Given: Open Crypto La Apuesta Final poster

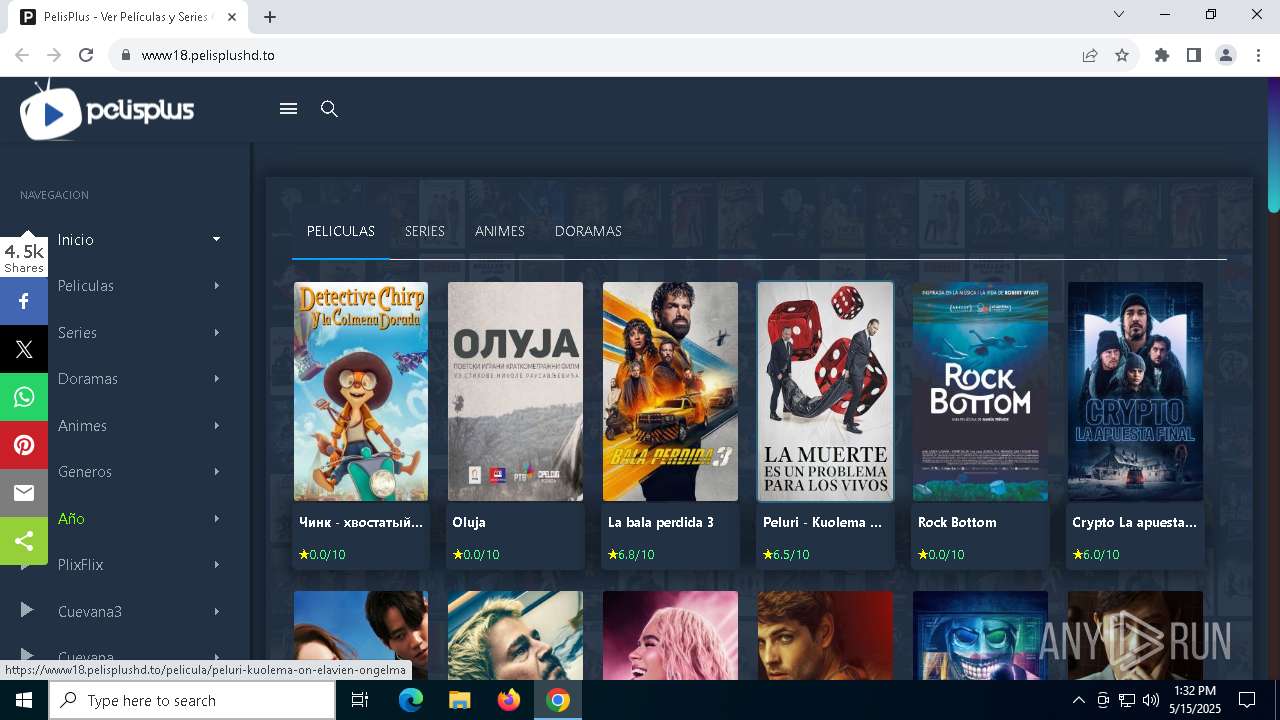Looking at the screenshot, I should 1135,391.
